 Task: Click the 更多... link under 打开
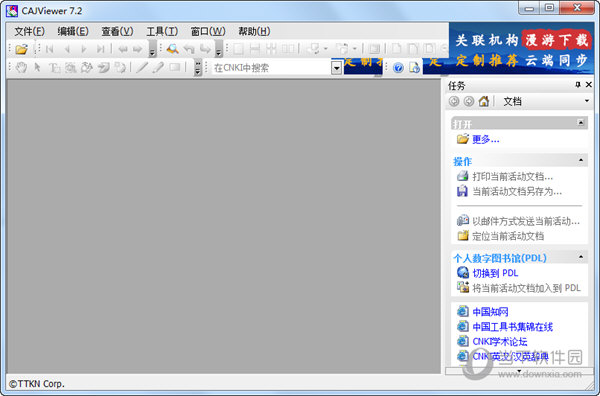point(486,139)
